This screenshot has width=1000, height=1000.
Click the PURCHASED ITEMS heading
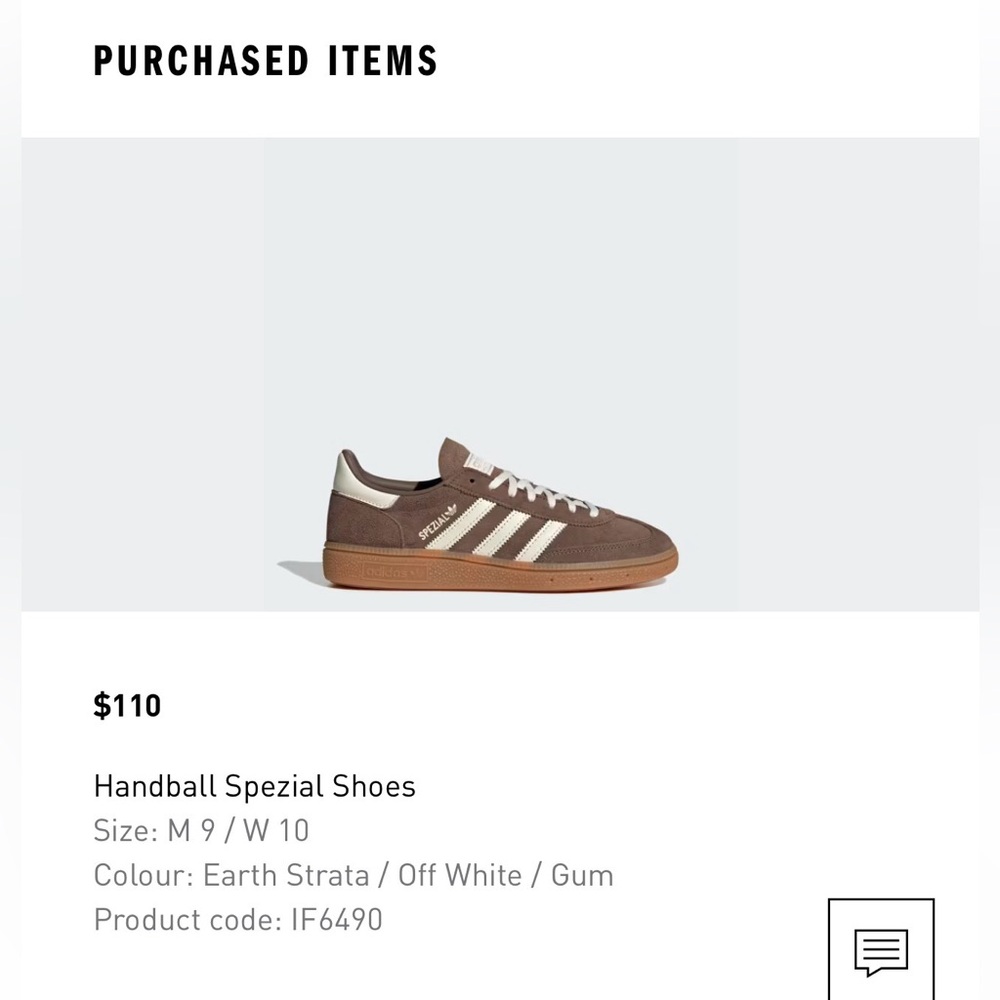coord(265,60)
